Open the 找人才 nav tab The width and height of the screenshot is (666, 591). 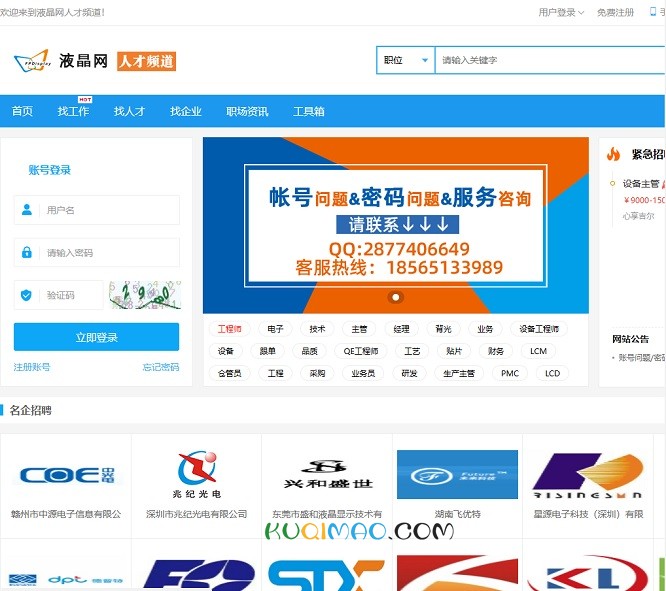point(130,111)
